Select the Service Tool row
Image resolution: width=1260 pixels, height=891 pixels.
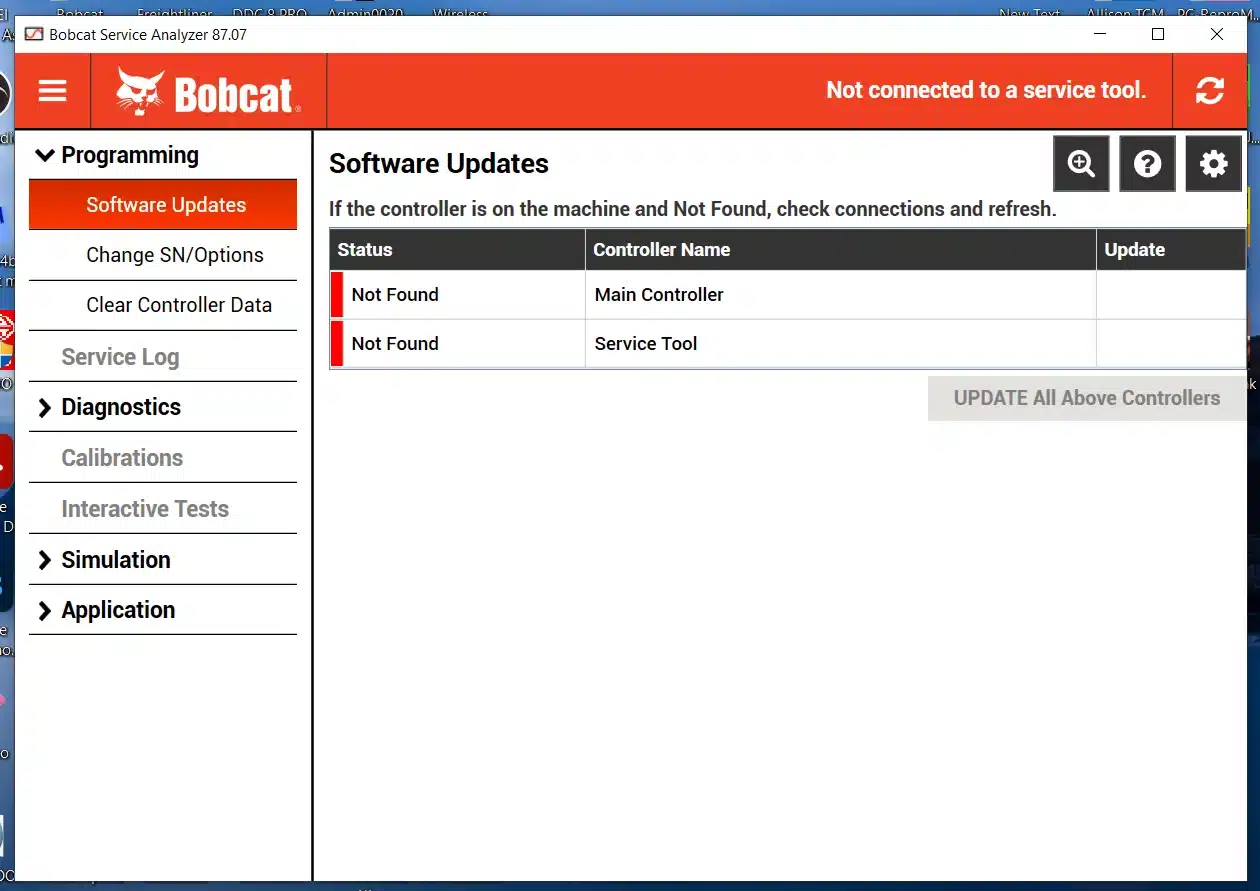pyautogui.click(x=646, y=344)
